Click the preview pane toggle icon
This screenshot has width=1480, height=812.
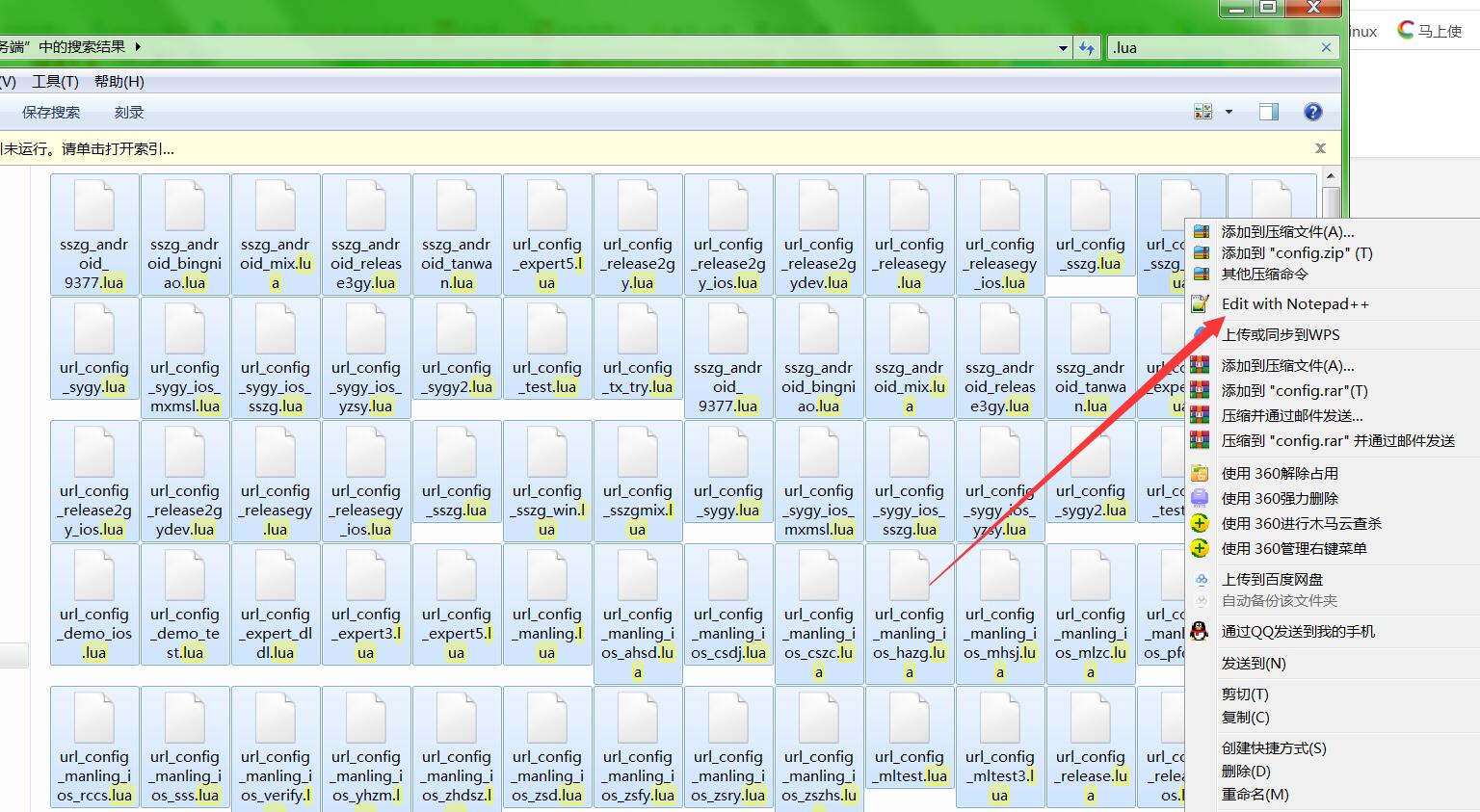click(1269, 113)
